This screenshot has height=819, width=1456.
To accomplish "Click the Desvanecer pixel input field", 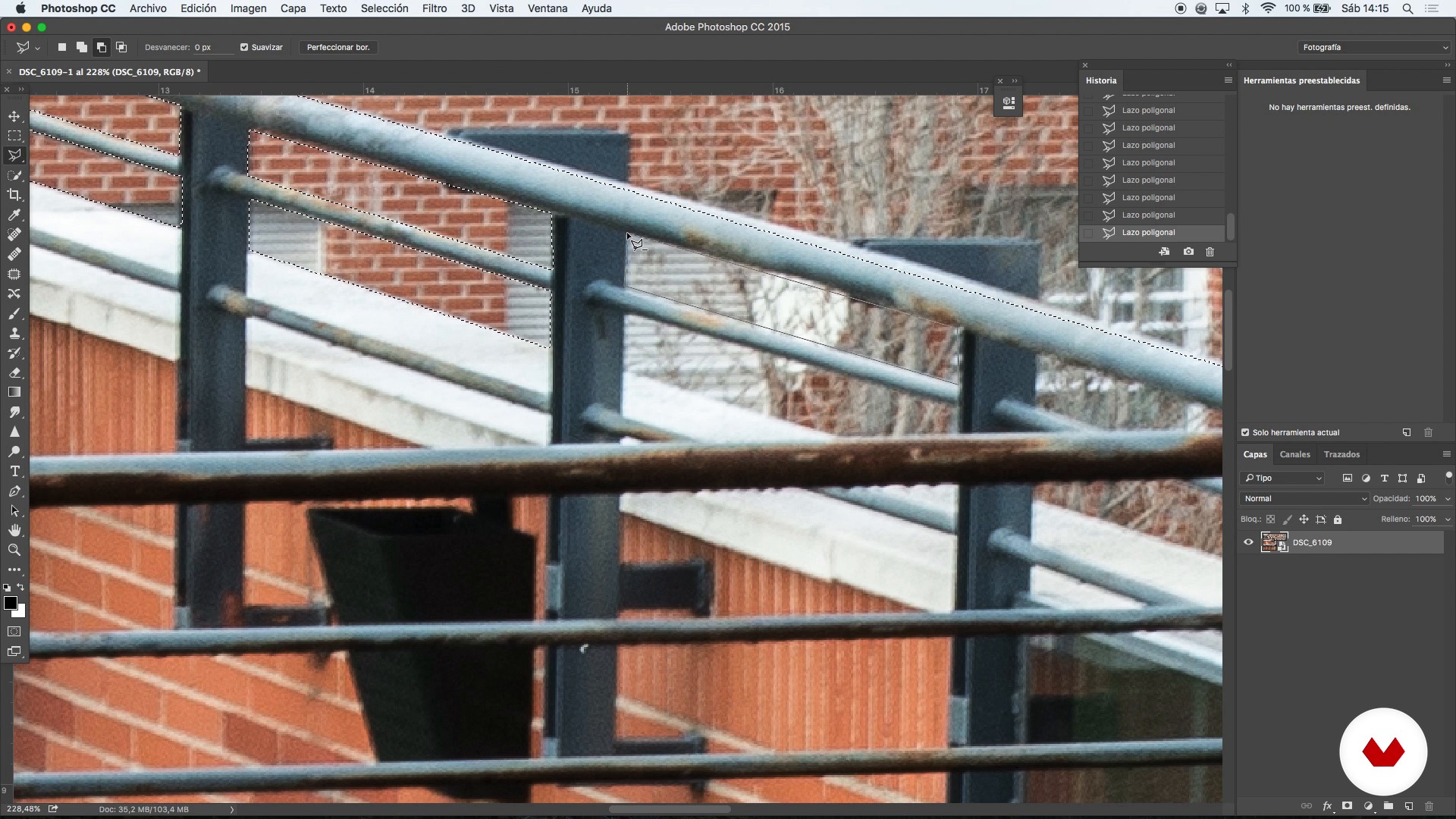I will point(213,47).
